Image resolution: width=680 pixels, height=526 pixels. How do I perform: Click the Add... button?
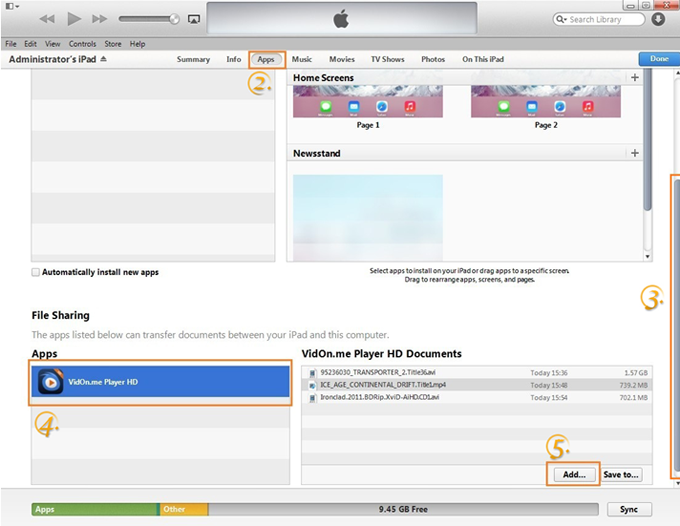tap(574, 475)
